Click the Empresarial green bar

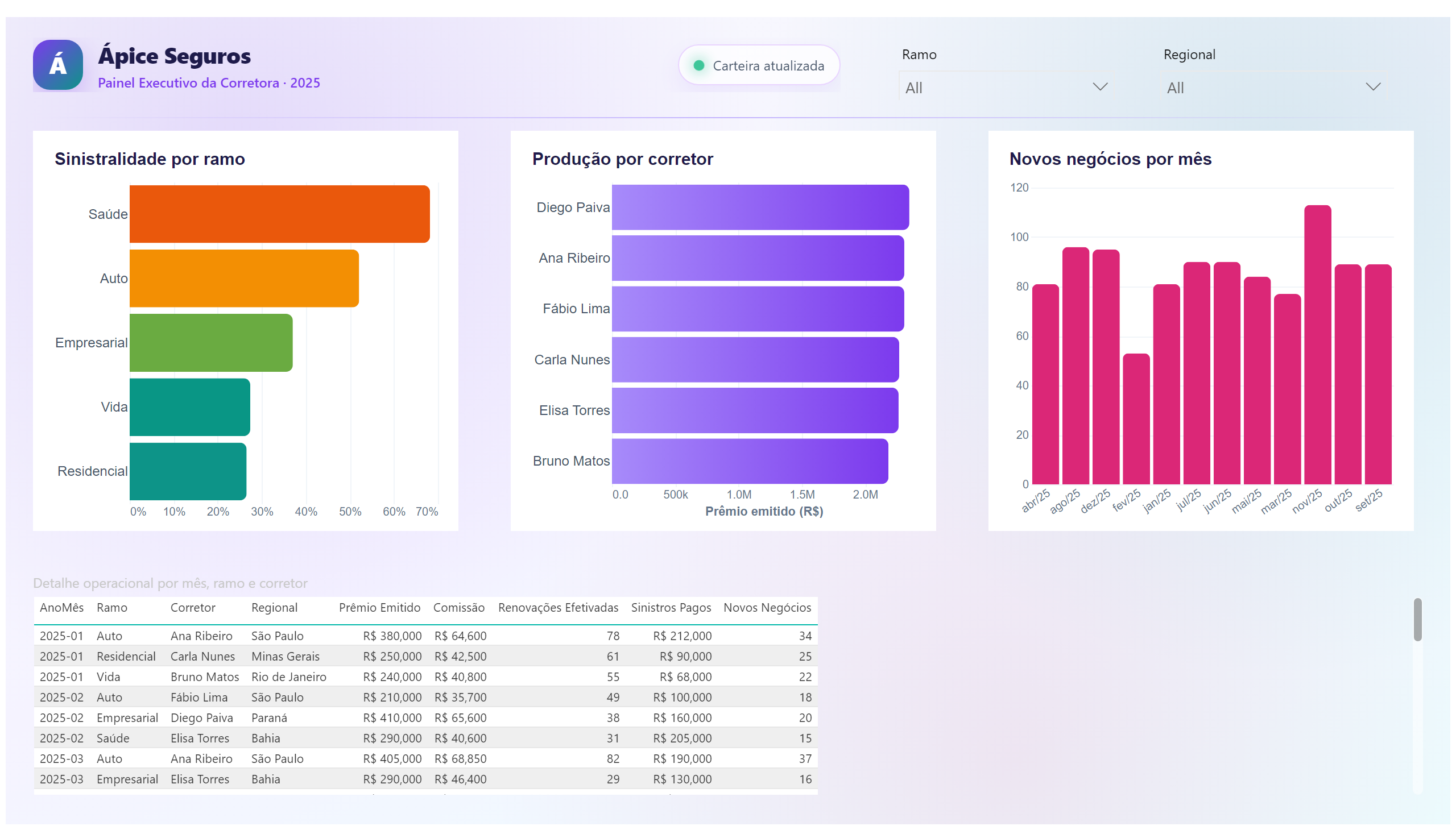210,343
